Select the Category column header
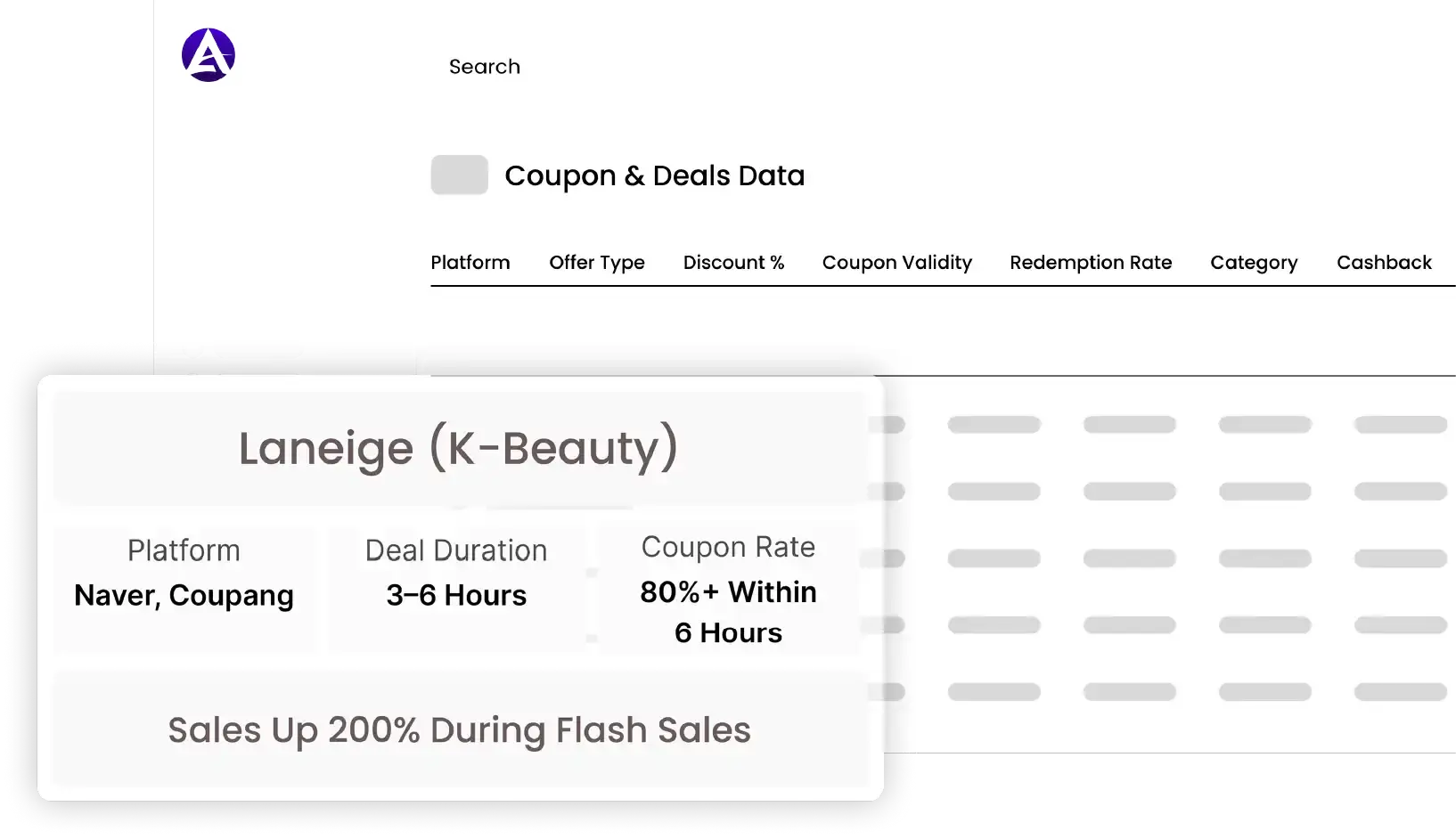1456x839 pixels. (1254, 263)
